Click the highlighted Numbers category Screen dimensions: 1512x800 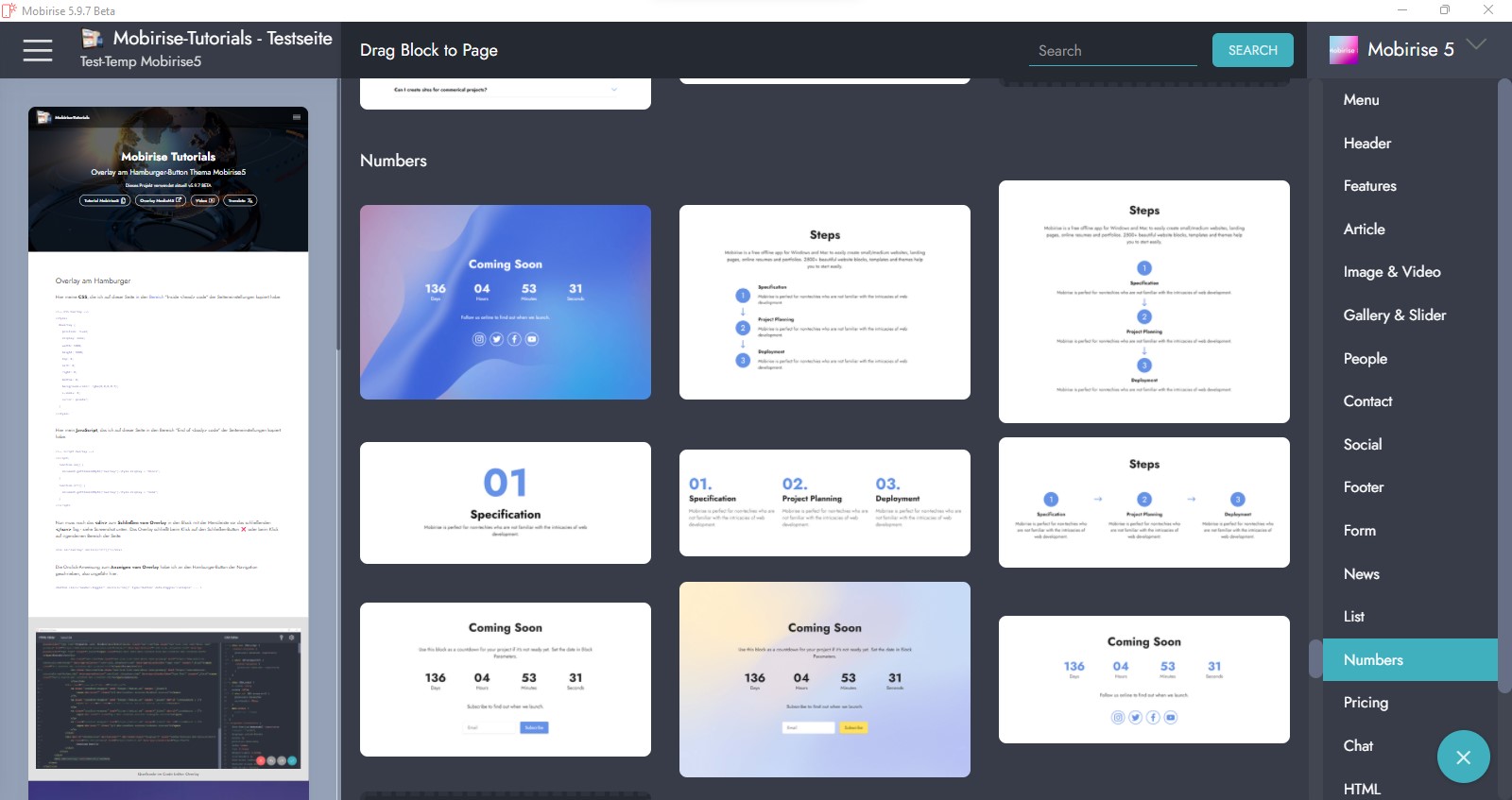tap(1410, 660)
